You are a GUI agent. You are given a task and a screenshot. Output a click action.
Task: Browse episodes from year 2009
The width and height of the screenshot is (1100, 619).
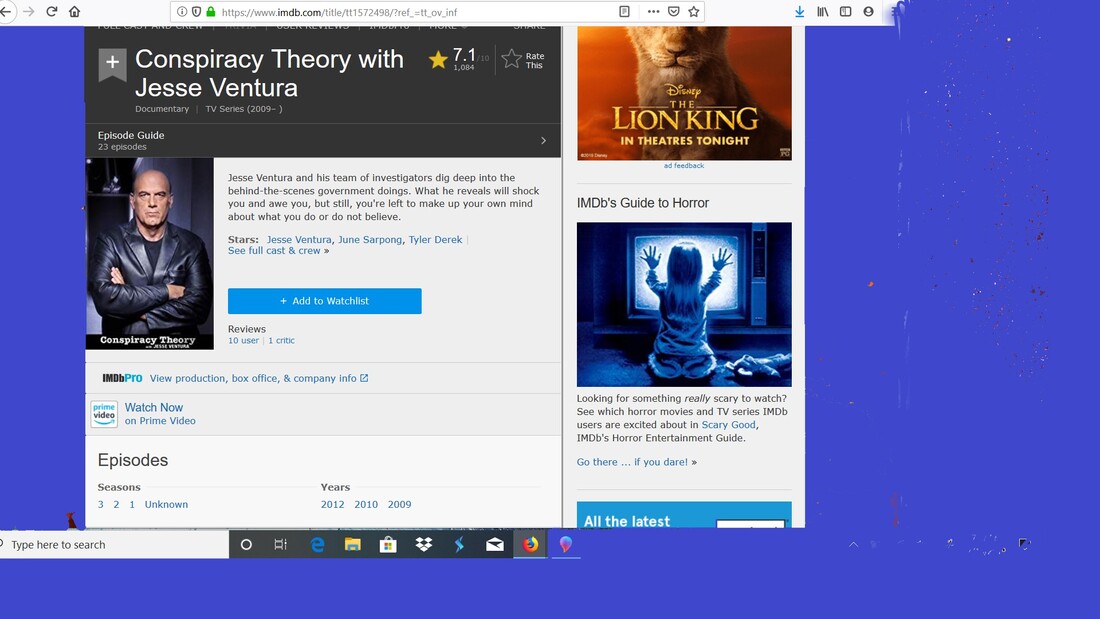pos(400,505)
